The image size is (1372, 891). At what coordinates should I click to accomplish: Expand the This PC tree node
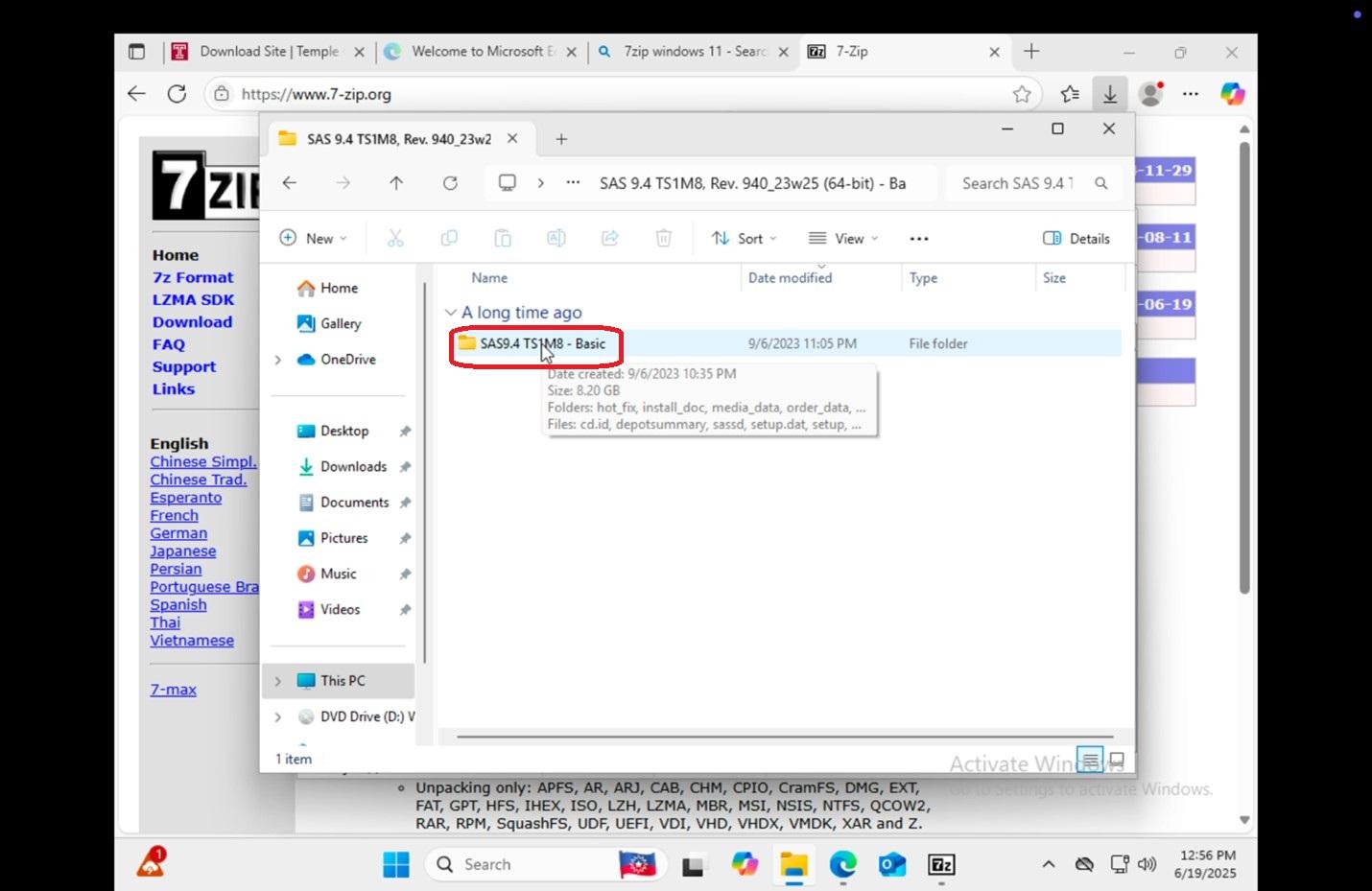[278, 681]
